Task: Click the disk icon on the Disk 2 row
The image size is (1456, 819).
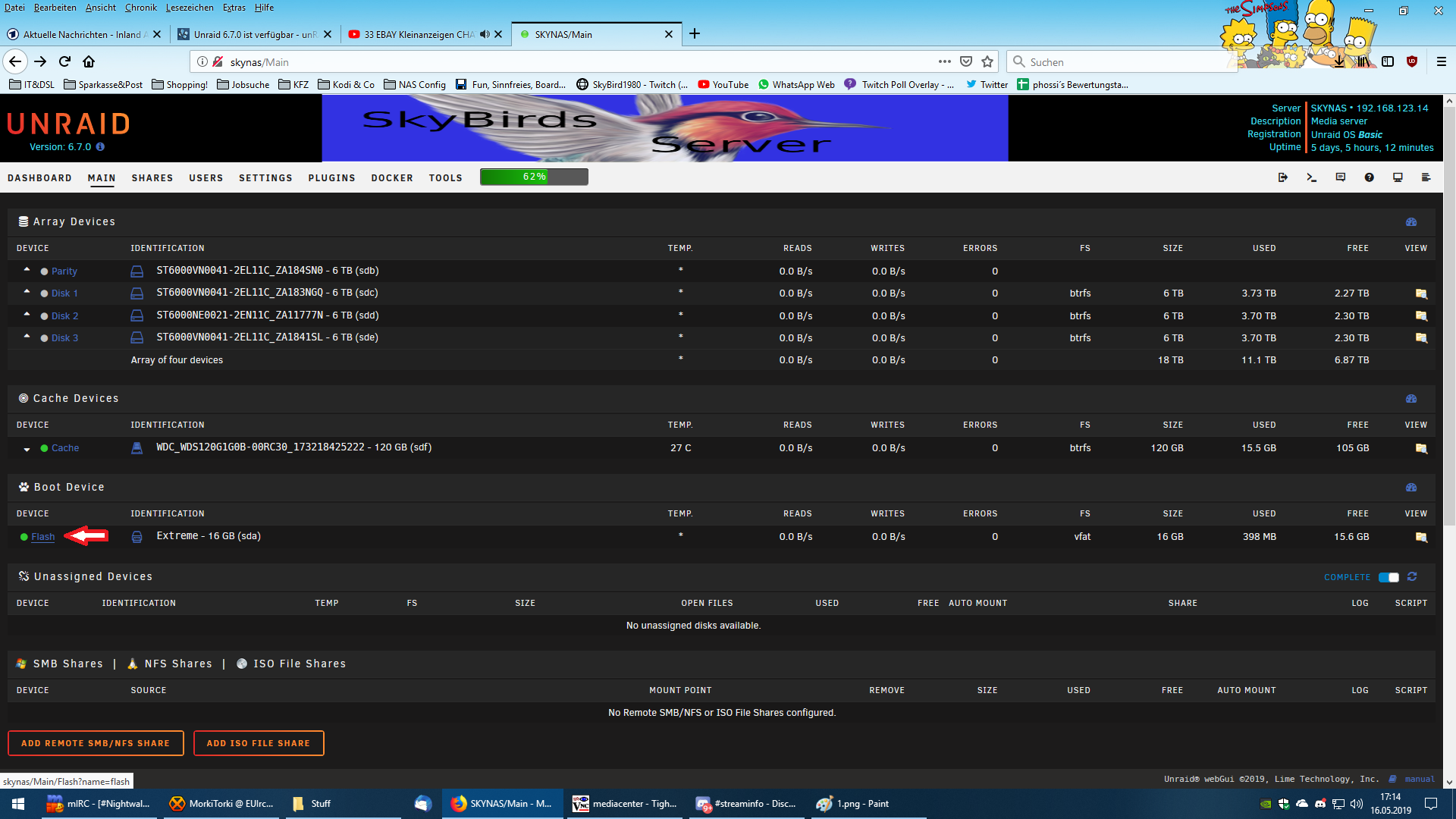Action: click(137, 315)
